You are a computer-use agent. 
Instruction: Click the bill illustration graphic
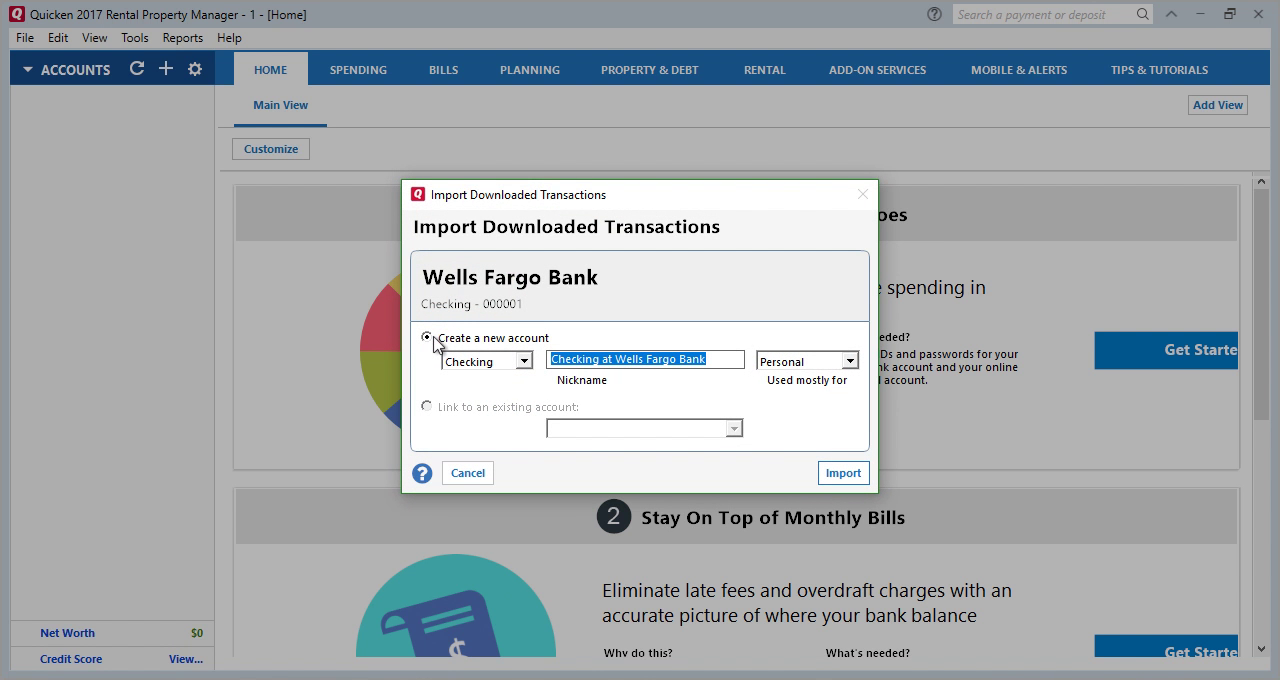[456, 606]
